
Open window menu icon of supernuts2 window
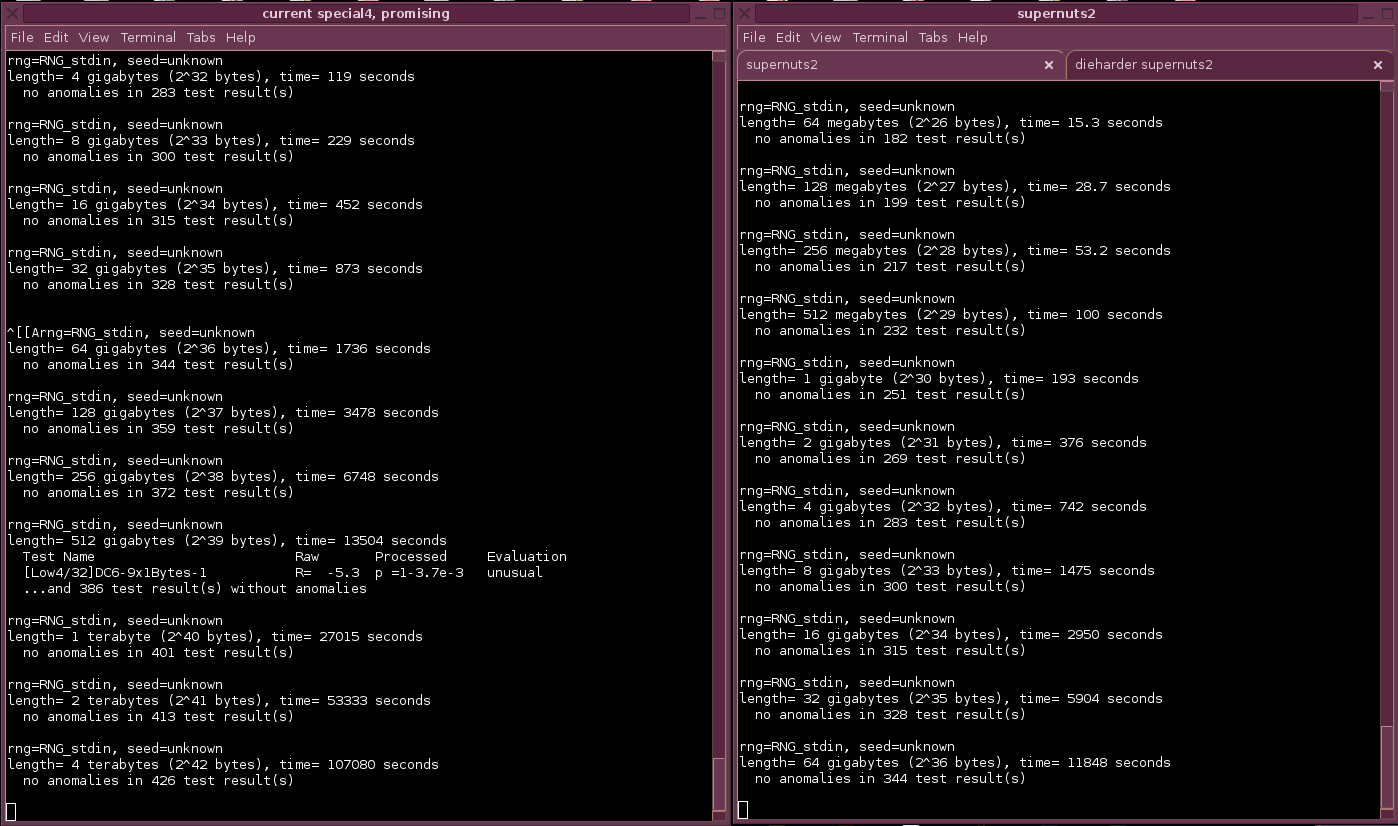(744, 13)
